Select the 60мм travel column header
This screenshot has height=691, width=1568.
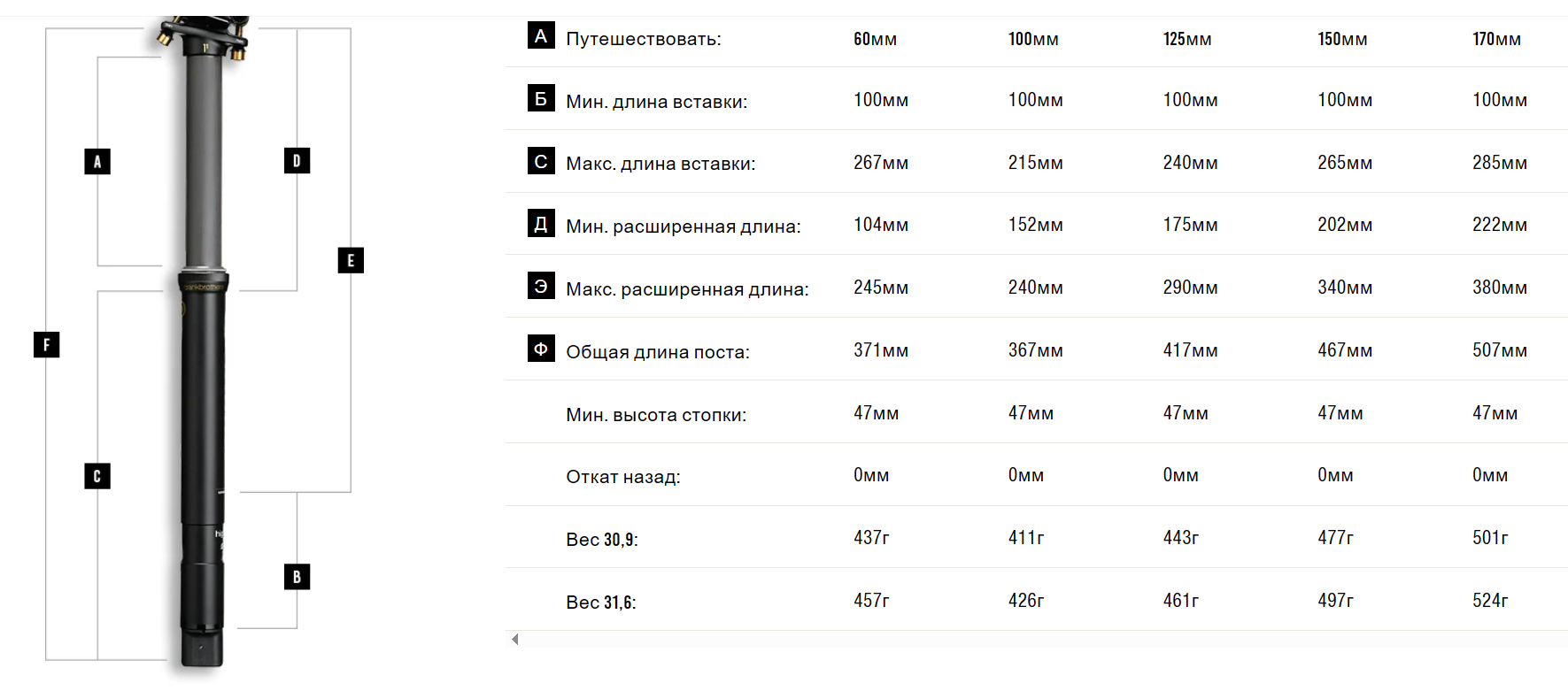875,39
